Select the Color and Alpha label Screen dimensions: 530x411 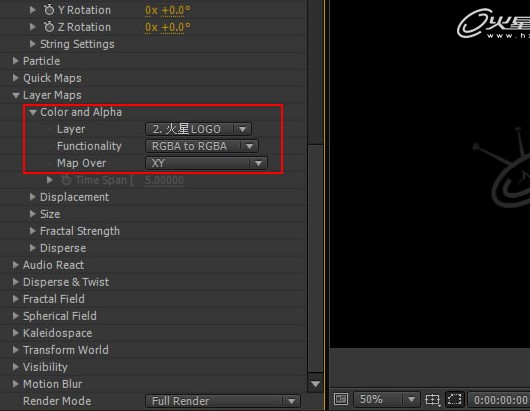(x=81, y=112)
